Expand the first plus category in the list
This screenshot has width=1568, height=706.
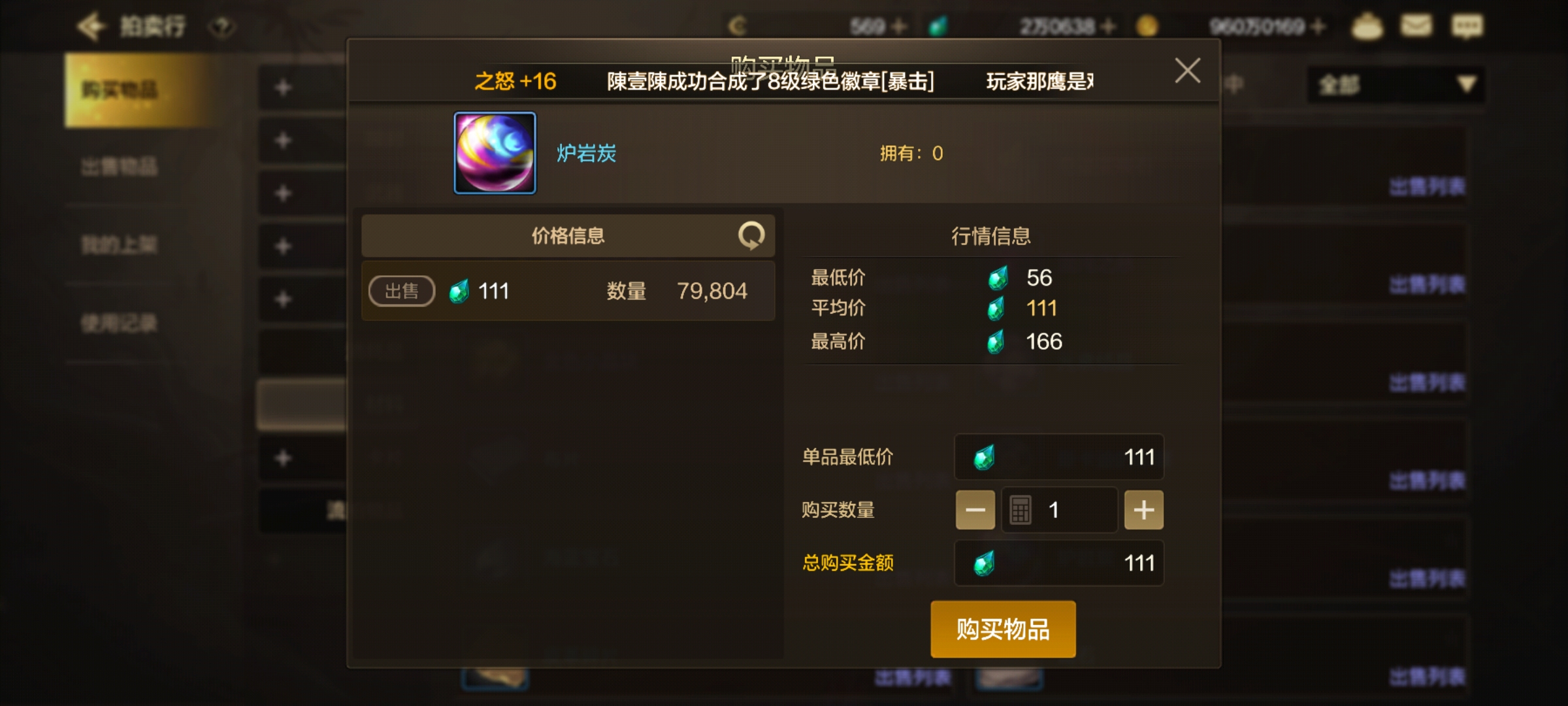click(x=283, y=88)
